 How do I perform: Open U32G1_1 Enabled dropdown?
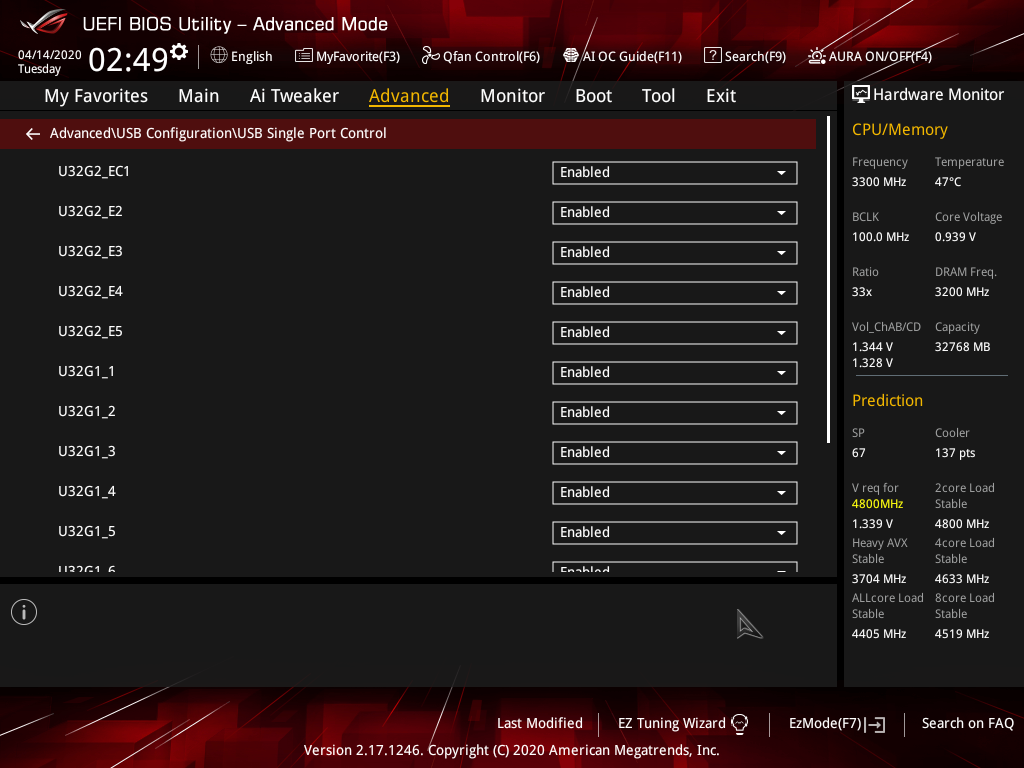coord(675,373)
